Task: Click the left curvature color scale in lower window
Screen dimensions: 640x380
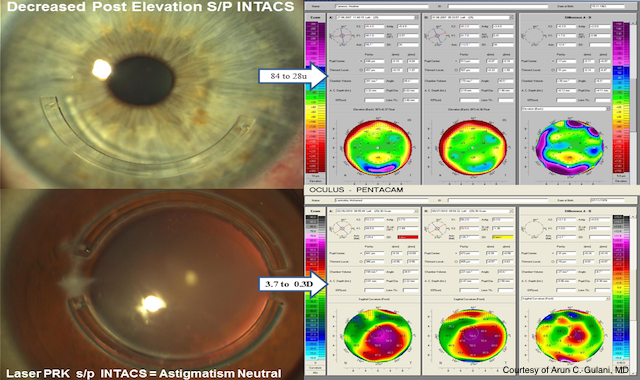Action: coord(316,288)
